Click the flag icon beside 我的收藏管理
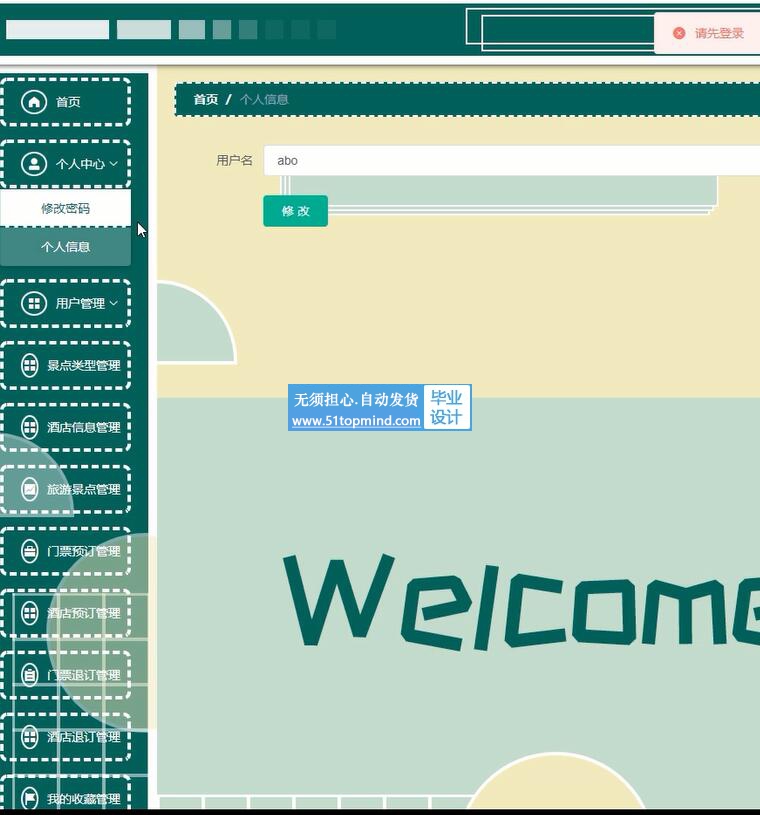The image size is (760, 815). point(30,798)
